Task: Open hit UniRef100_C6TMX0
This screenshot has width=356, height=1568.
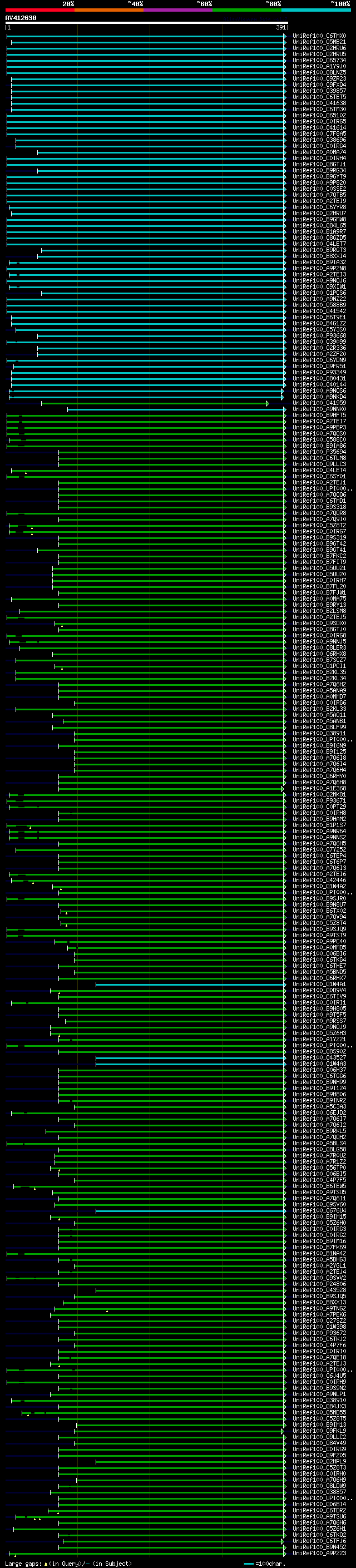Action: [x=319, y=36]
